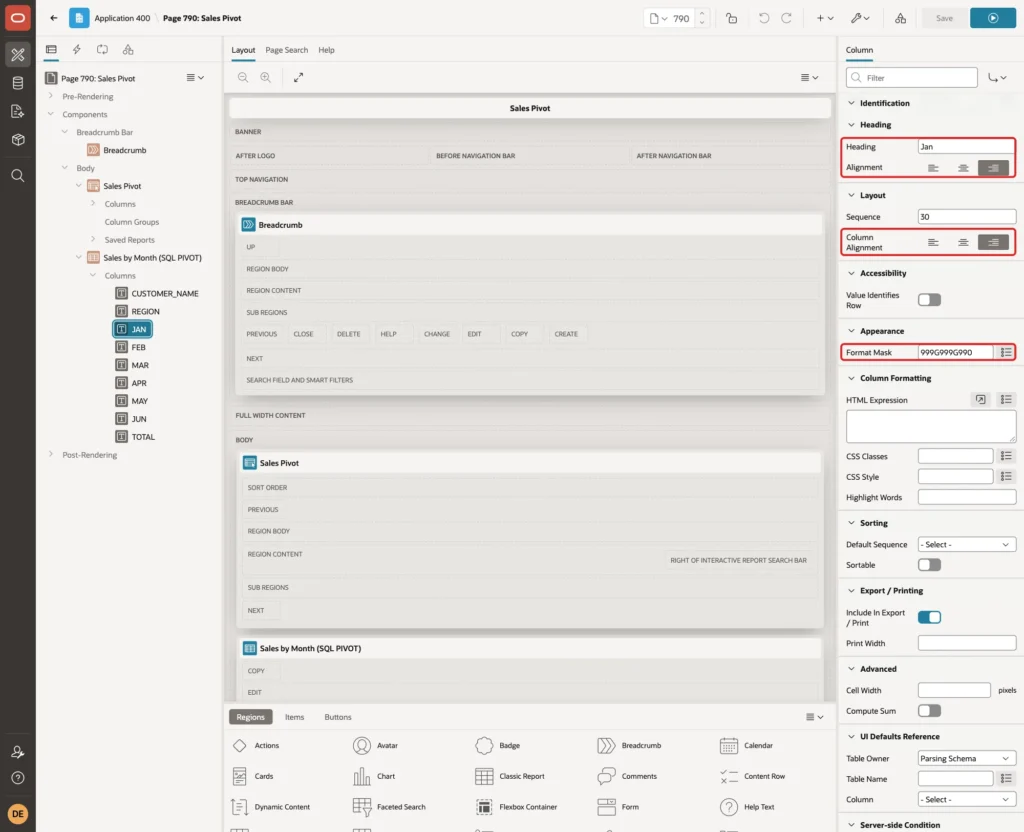This screenshot has height=832, width=1024.
Task: Open the Processing tab icon in left pane
Action: point(102,50)
